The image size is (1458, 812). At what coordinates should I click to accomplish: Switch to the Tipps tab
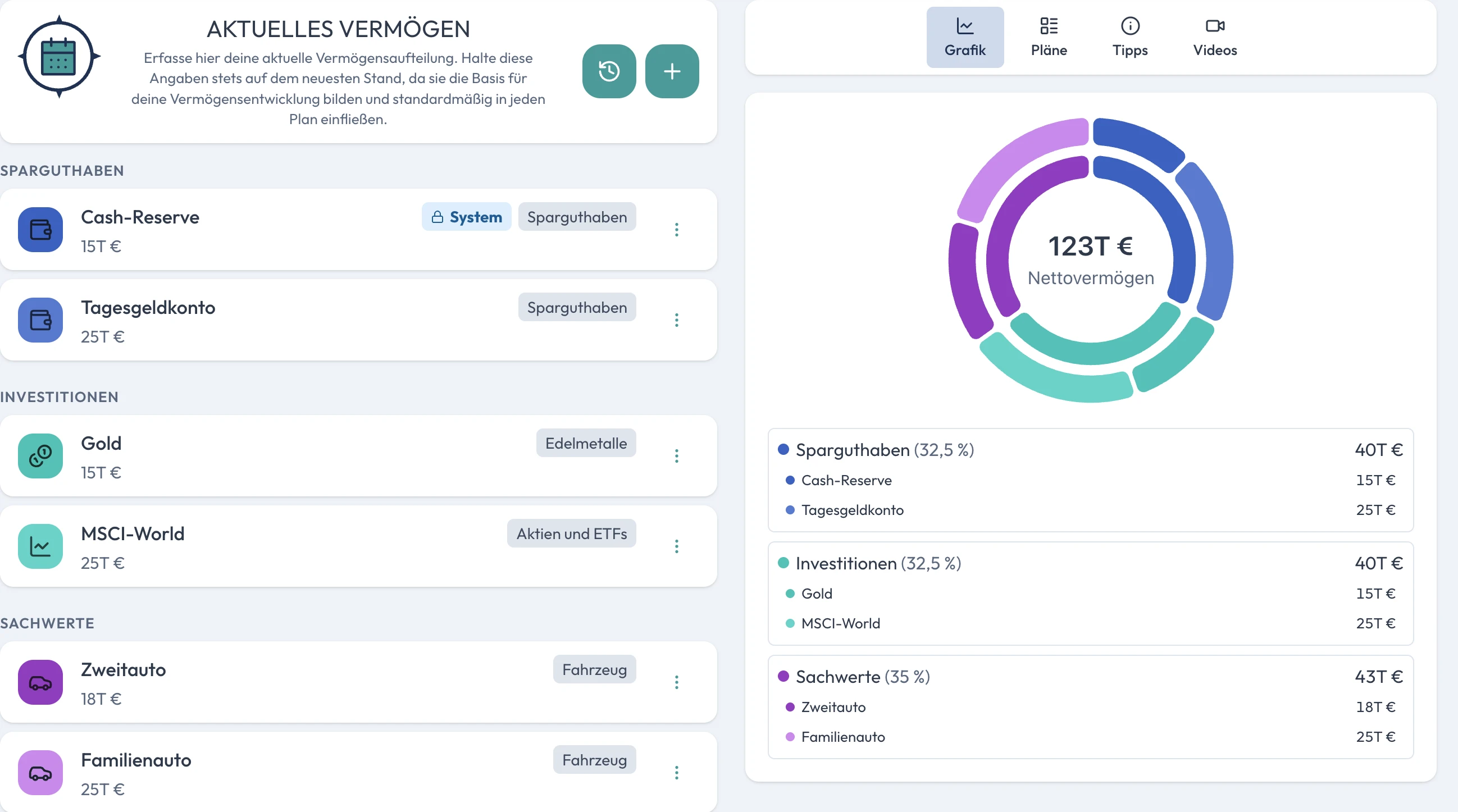[1131, 38]
